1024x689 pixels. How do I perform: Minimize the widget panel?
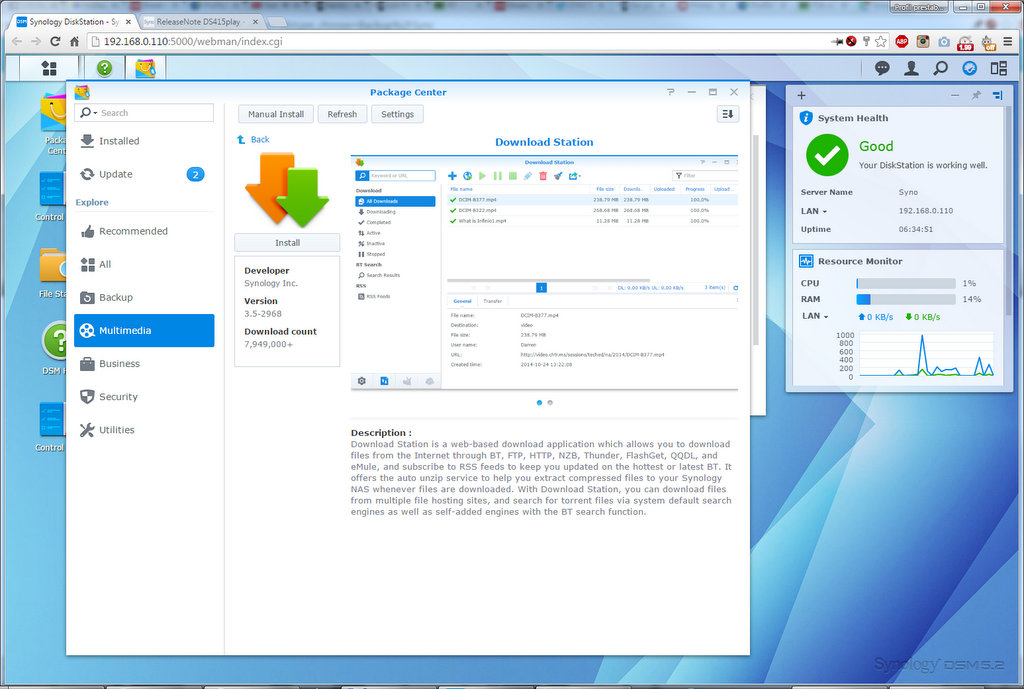(955, 95)
